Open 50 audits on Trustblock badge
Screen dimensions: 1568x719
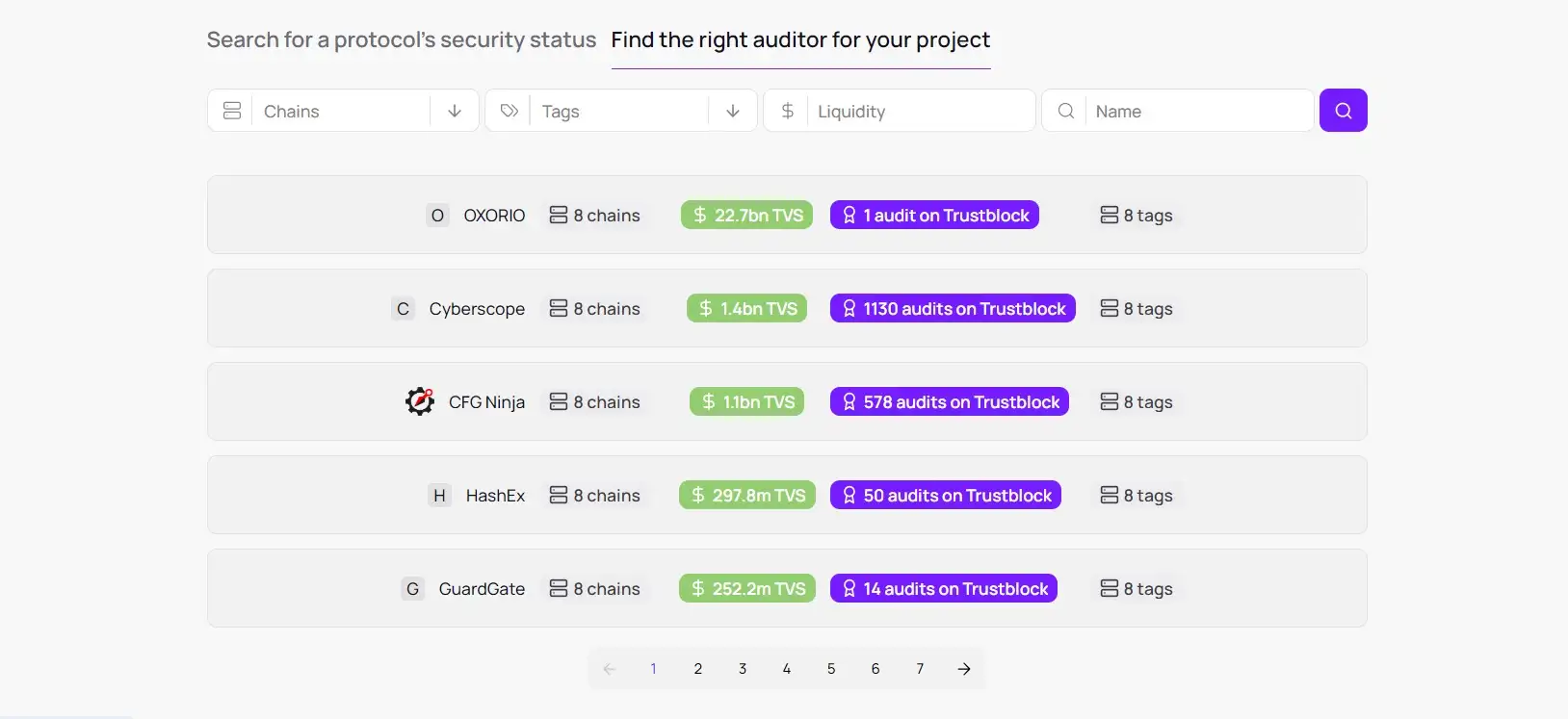point(946,496)
